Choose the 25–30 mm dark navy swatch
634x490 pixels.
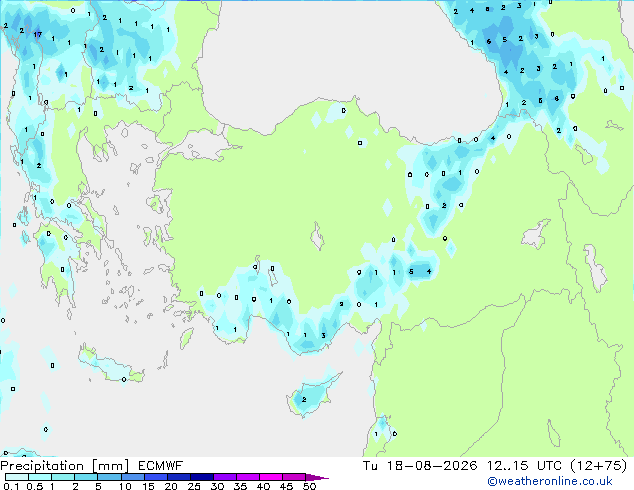201,477
